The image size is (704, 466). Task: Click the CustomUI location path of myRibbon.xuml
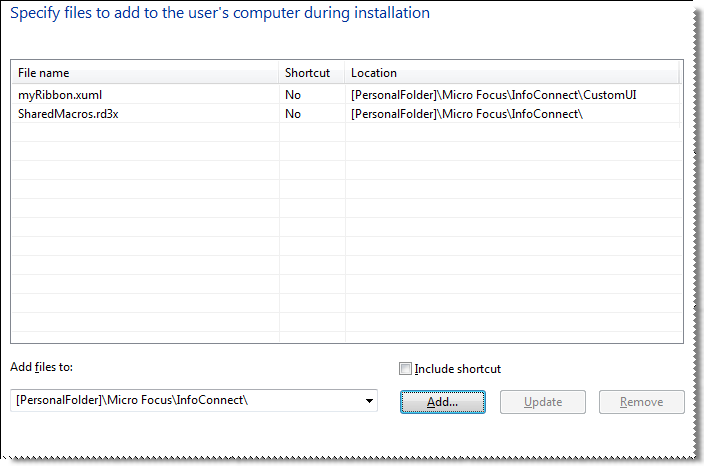pyautogui.click(x=494, y=95)
